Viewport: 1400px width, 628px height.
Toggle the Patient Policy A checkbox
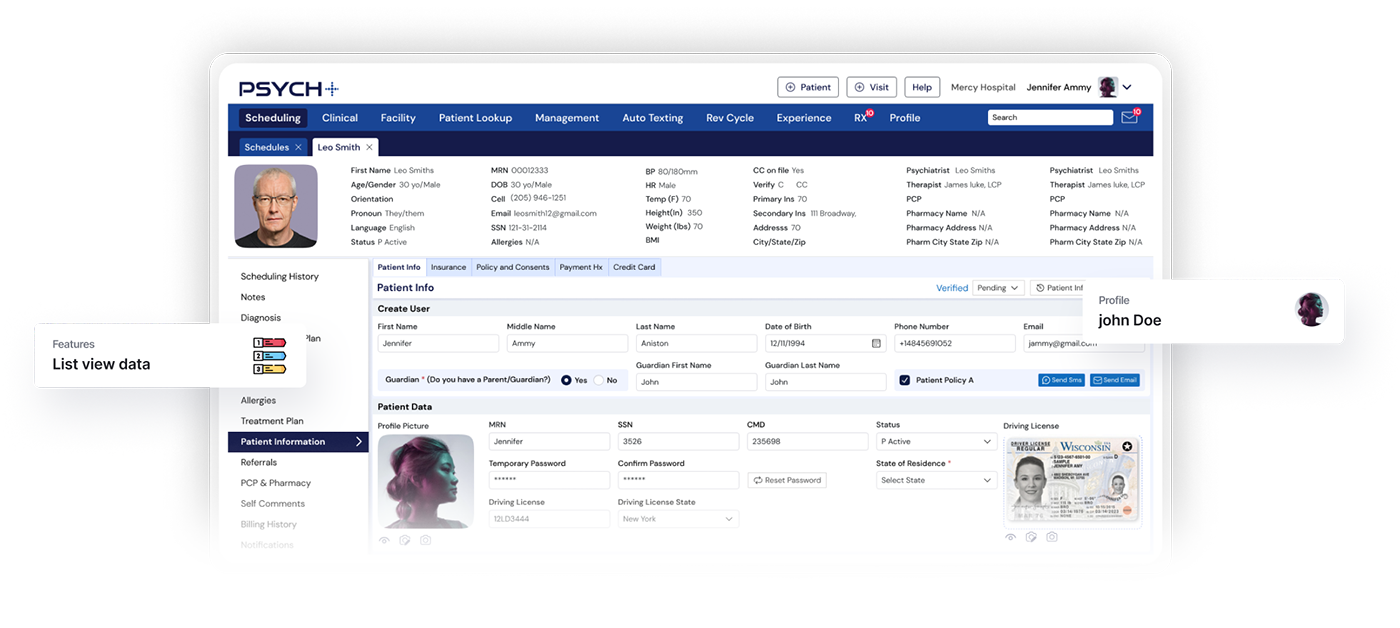tap(904, 380)
